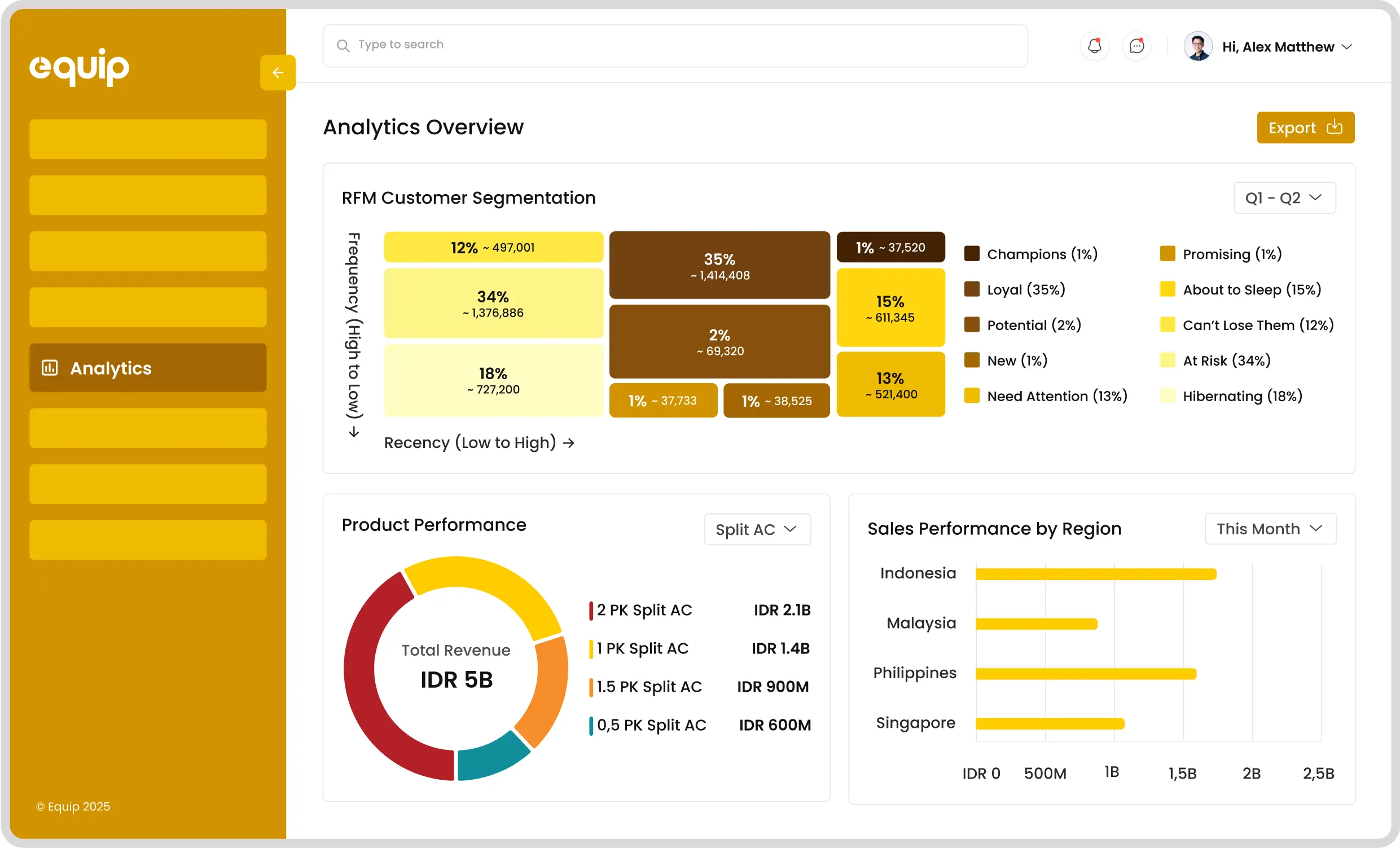Click the Champions legend color swatch
Screen dimensions: 1400x848
972,254
